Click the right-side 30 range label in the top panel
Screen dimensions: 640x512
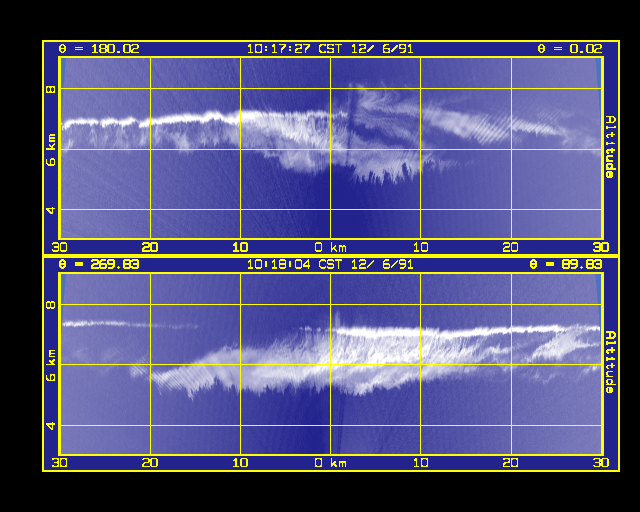[601, 247]
